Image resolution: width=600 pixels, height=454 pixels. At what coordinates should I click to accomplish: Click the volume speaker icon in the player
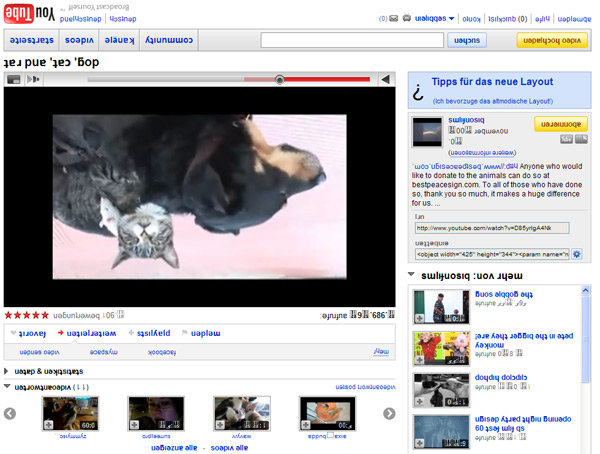tap(33, 79)
